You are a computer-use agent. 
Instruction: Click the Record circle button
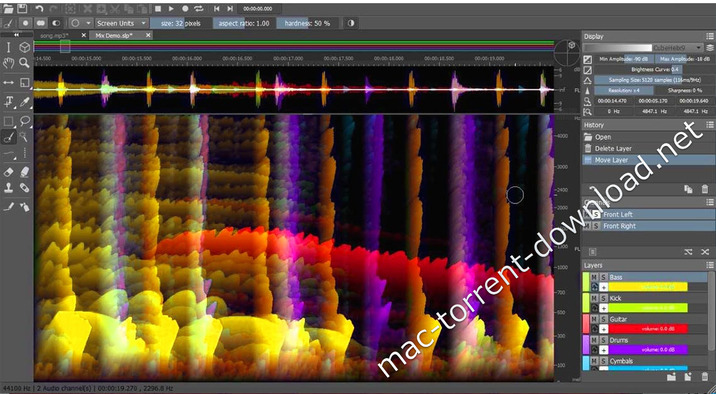tap(185, 8)
